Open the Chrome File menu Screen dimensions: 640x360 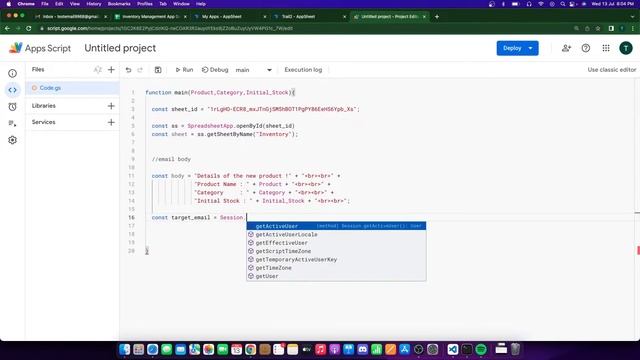45,4
